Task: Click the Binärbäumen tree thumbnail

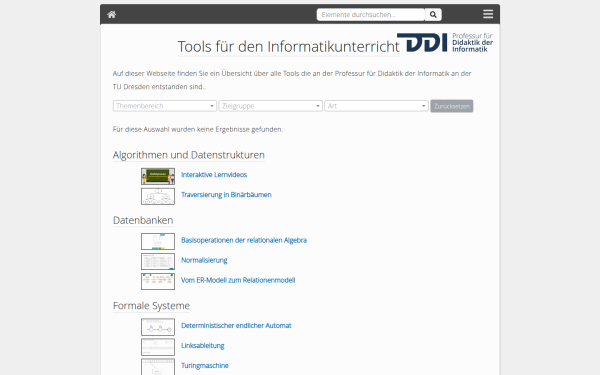Action: (x=158, y=196)
